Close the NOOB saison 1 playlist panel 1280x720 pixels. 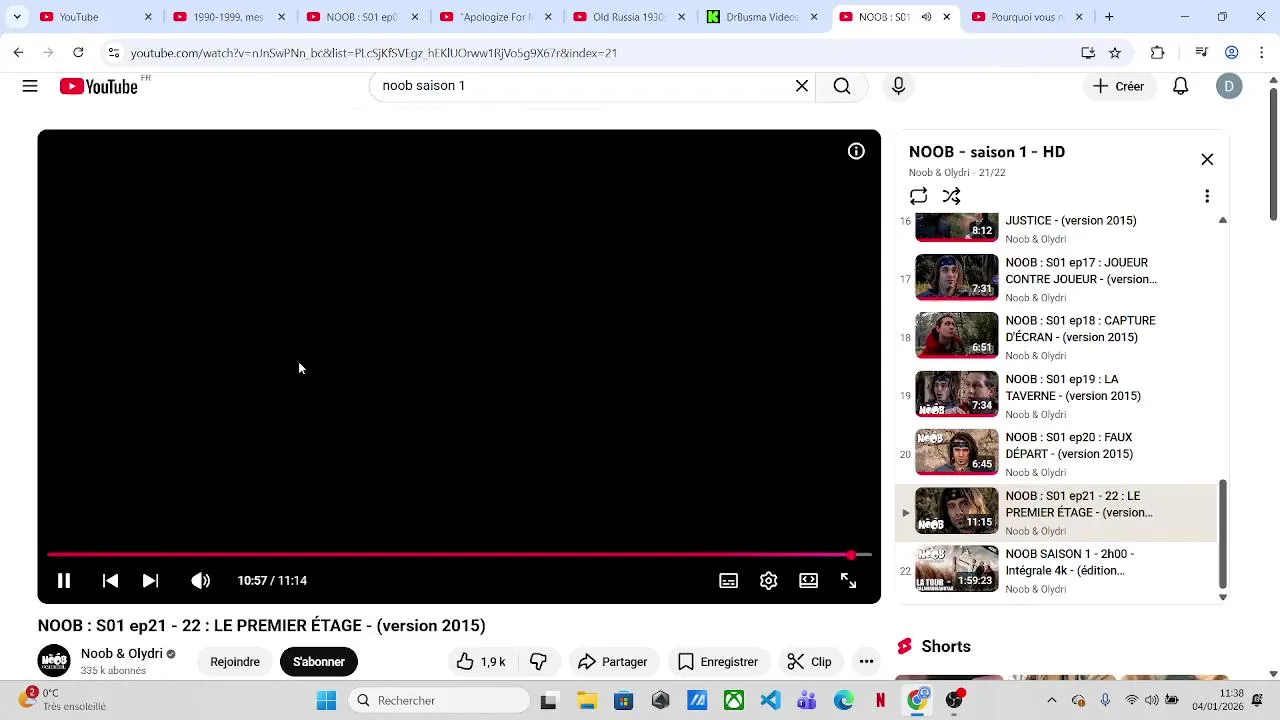coord(1207,160)
